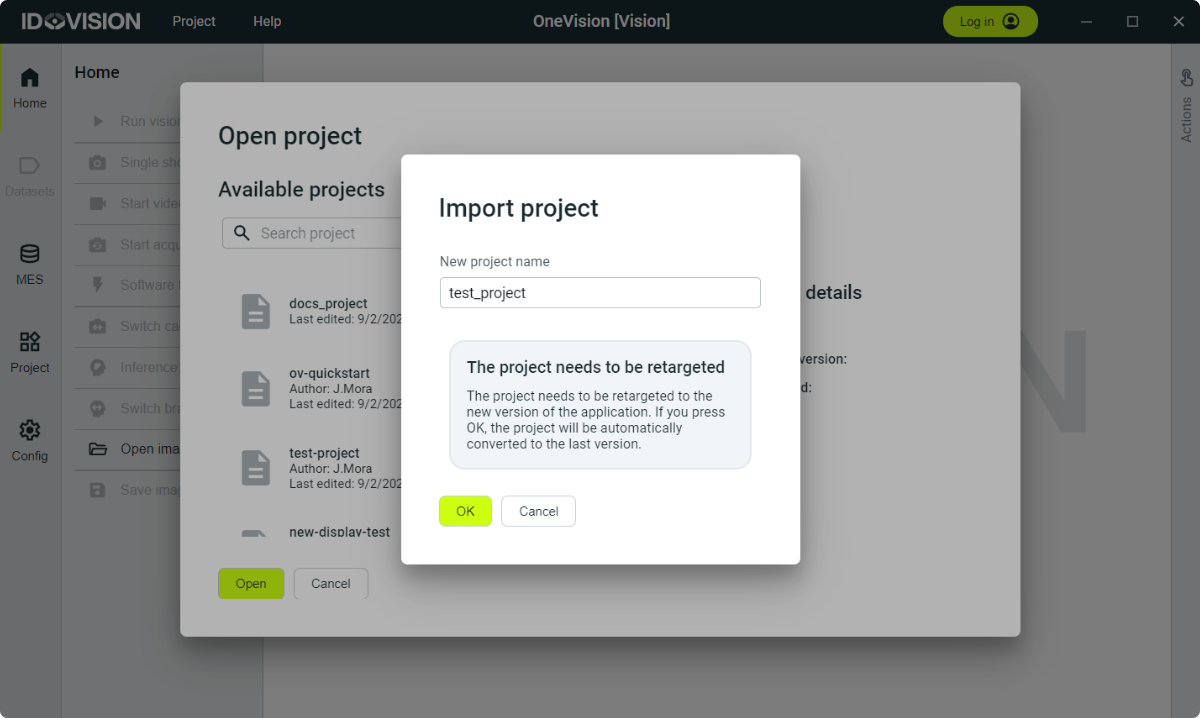Click the test-project file icon
This screenshot has width=1200, height=718.
[x=256, y=467]
